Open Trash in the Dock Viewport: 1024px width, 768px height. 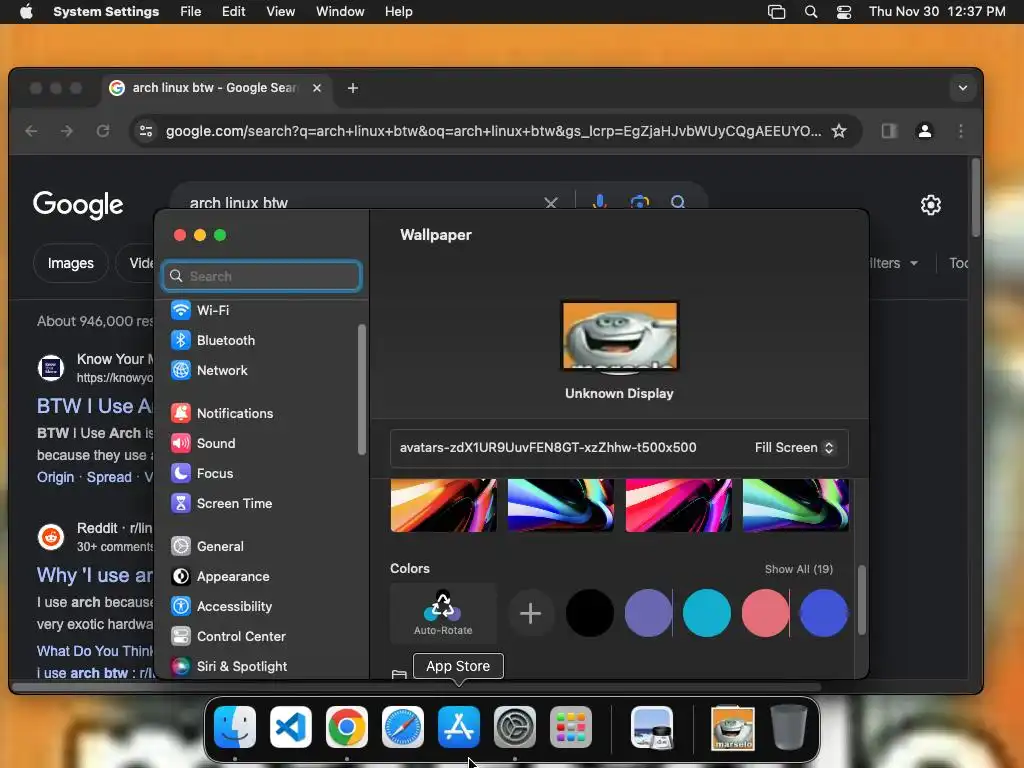(x=788, y=727)
